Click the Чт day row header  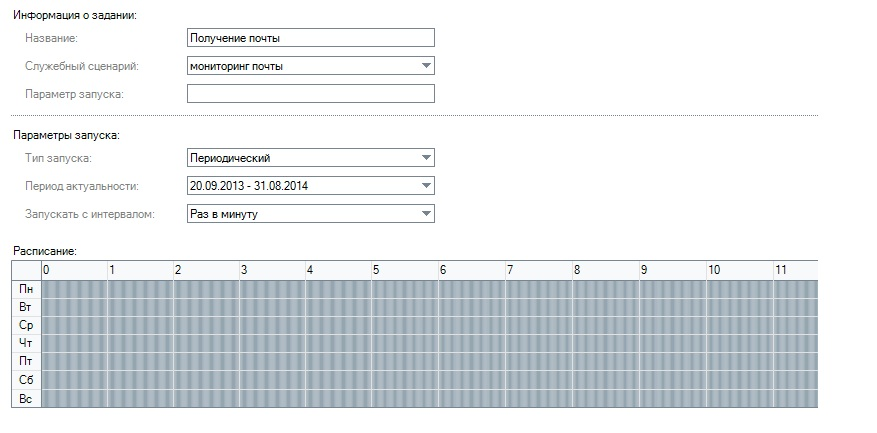(26, 343)
